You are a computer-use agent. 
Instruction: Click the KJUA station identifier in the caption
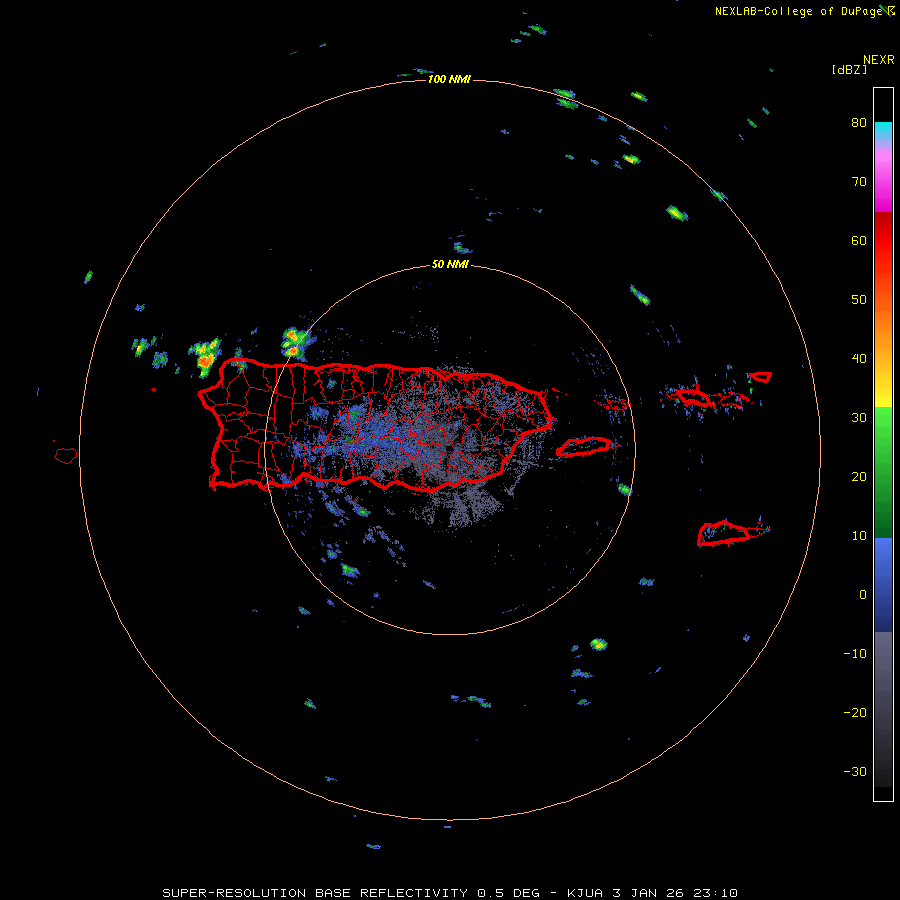[x=585, y=893]
